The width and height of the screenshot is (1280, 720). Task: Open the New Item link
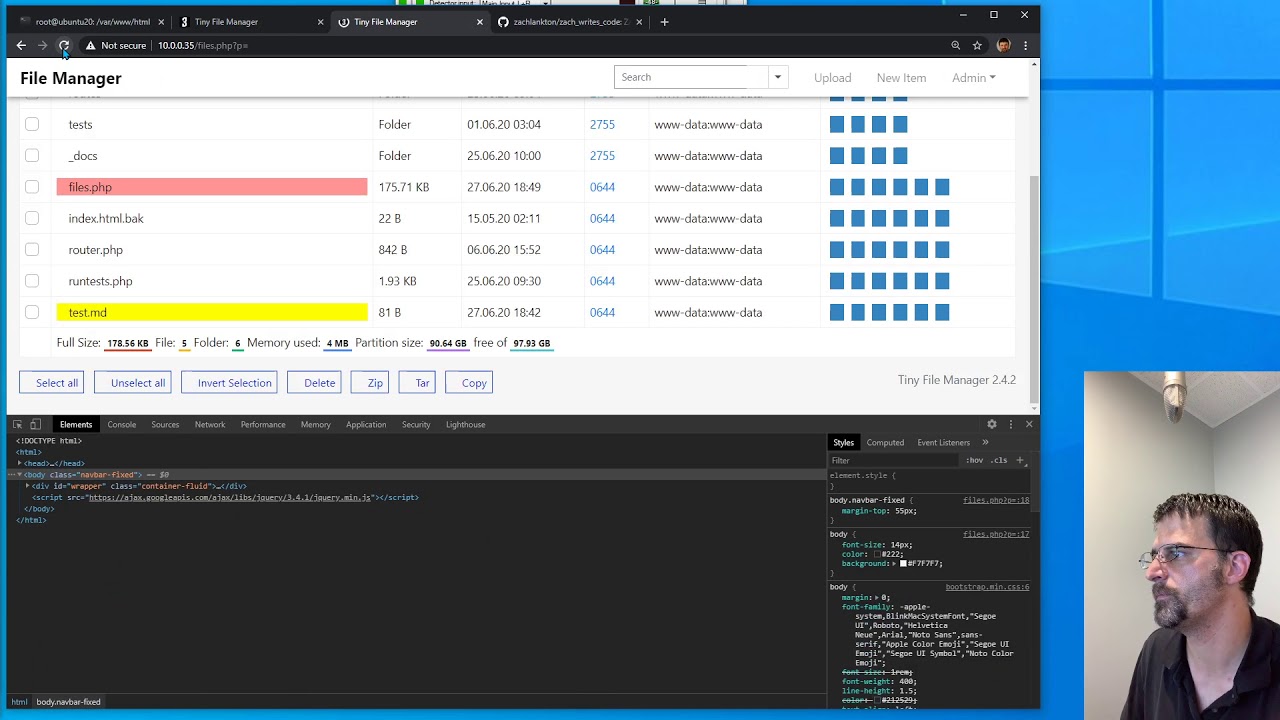(x=901, y=78)
